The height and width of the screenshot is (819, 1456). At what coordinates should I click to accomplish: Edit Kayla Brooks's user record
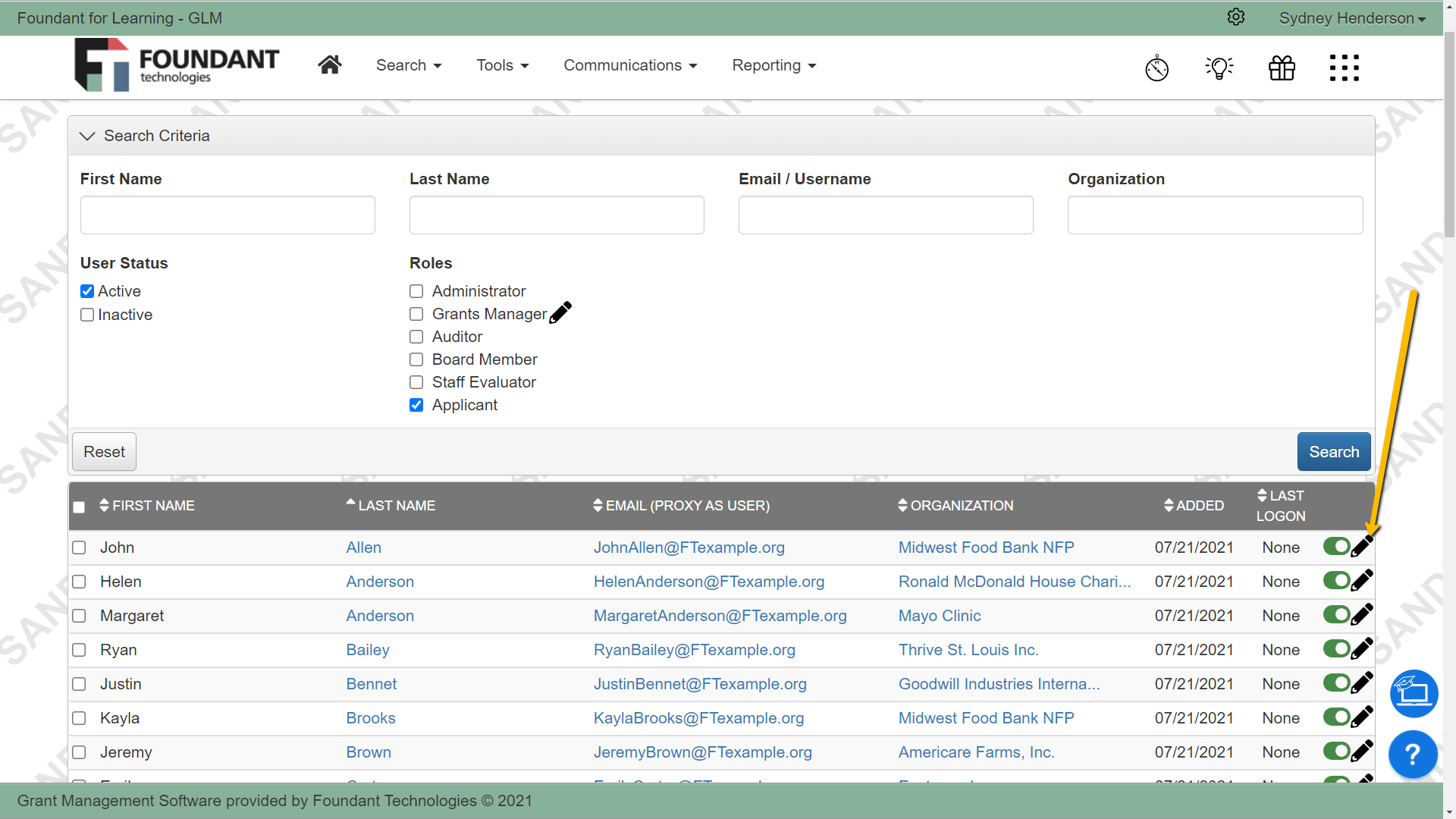[1362, 717]
